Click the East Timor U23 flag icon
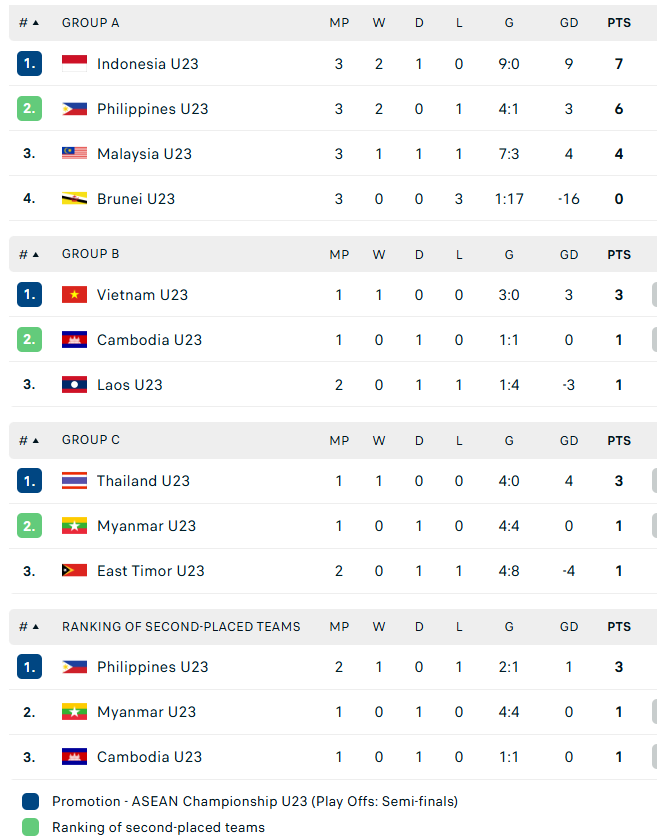Screen dimensions: 657x839 coord(74,570)
